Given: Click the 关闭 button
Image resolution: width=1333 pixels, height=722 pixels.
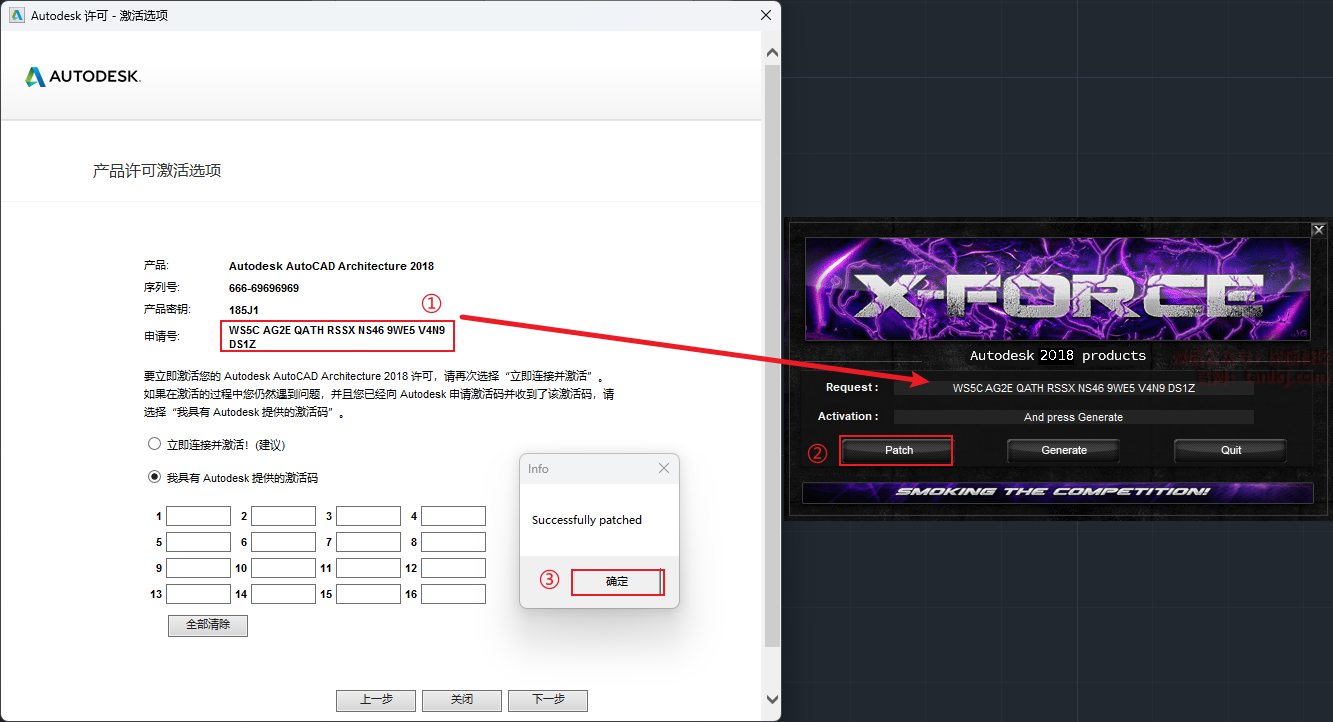Looking at the screenshot, I should point(462,700).
